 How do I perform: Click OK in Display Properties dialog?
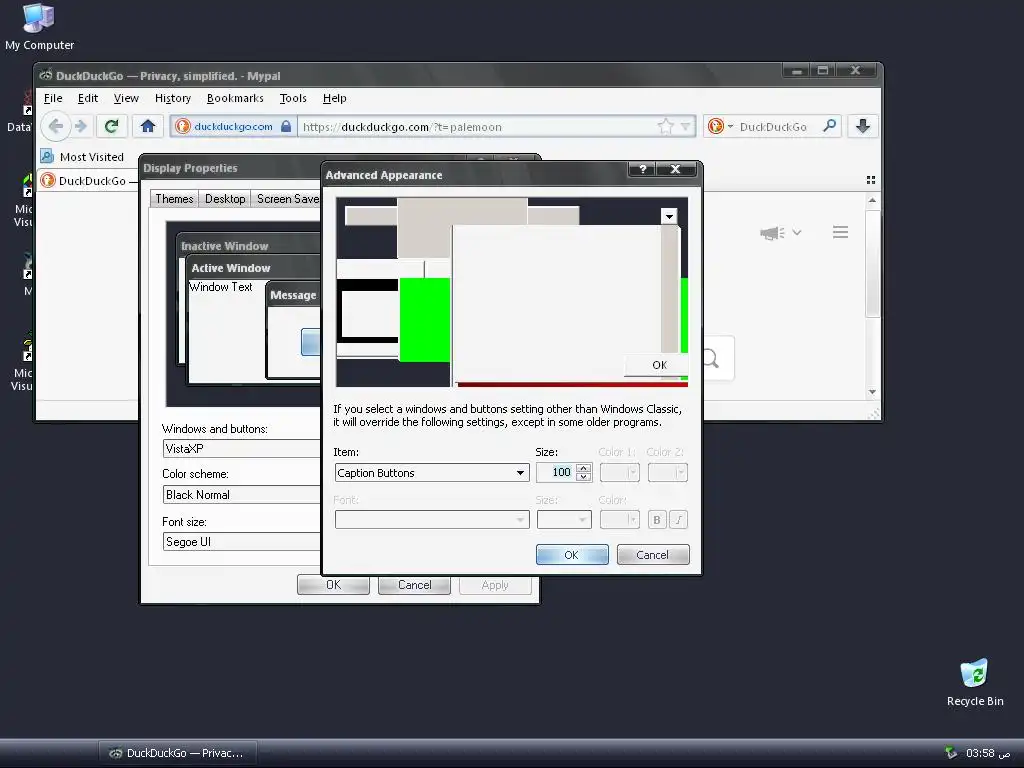click(333, 584)
